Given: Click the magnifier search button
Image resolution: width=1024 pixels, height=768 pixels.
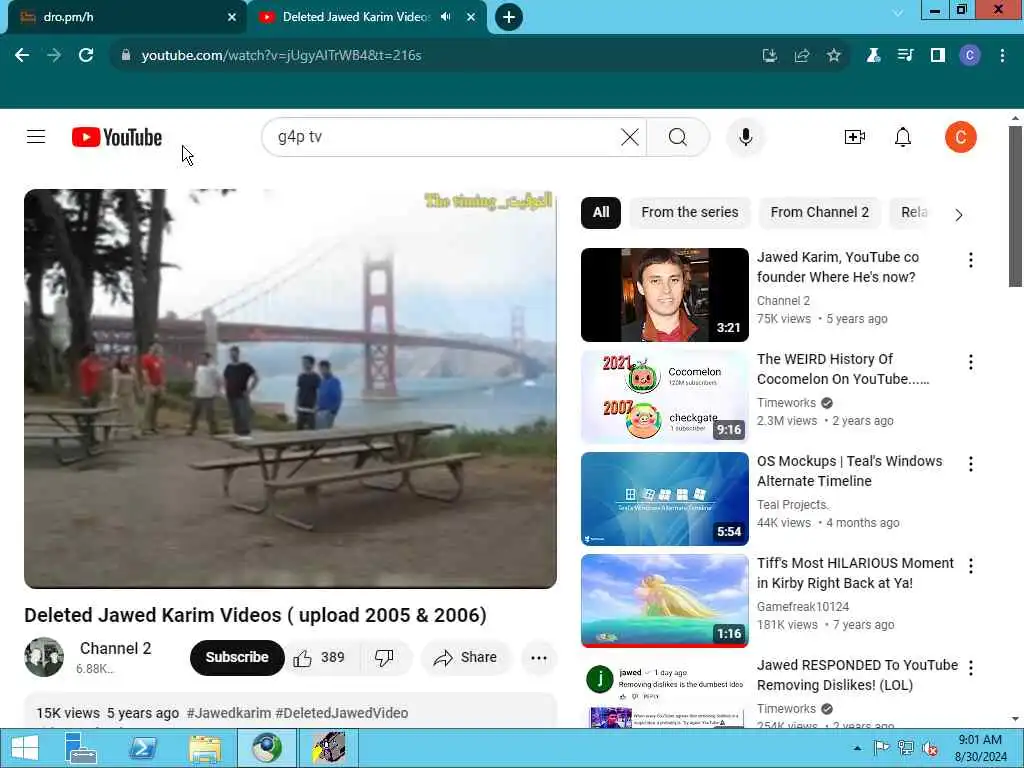Looking at the screenshot, I should (678, 137).
